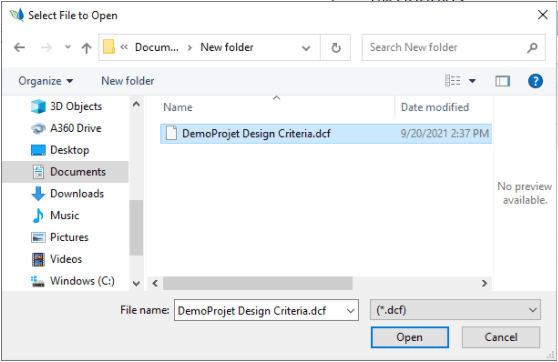Open the (*.dcf) file type dropdown

(455, 310)
